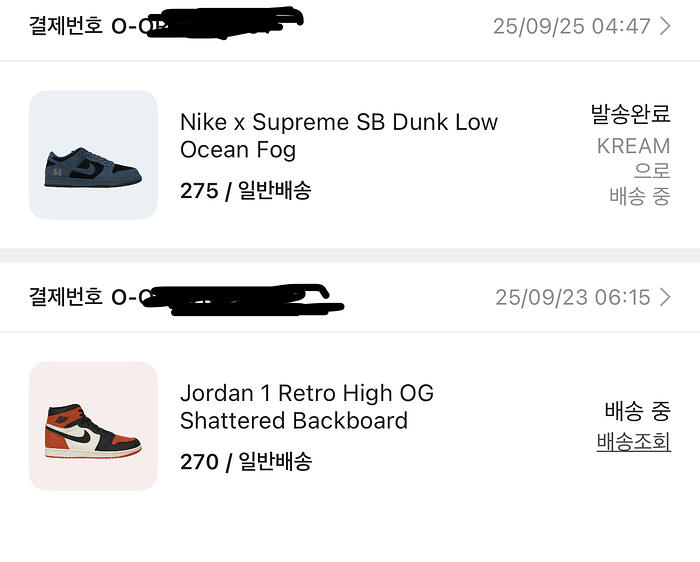The width and height of the screenshot is (700, 562).
Task: Tap the Ocean Fog Dunk sneaker thumbnail
Action: tap(93, 155)
